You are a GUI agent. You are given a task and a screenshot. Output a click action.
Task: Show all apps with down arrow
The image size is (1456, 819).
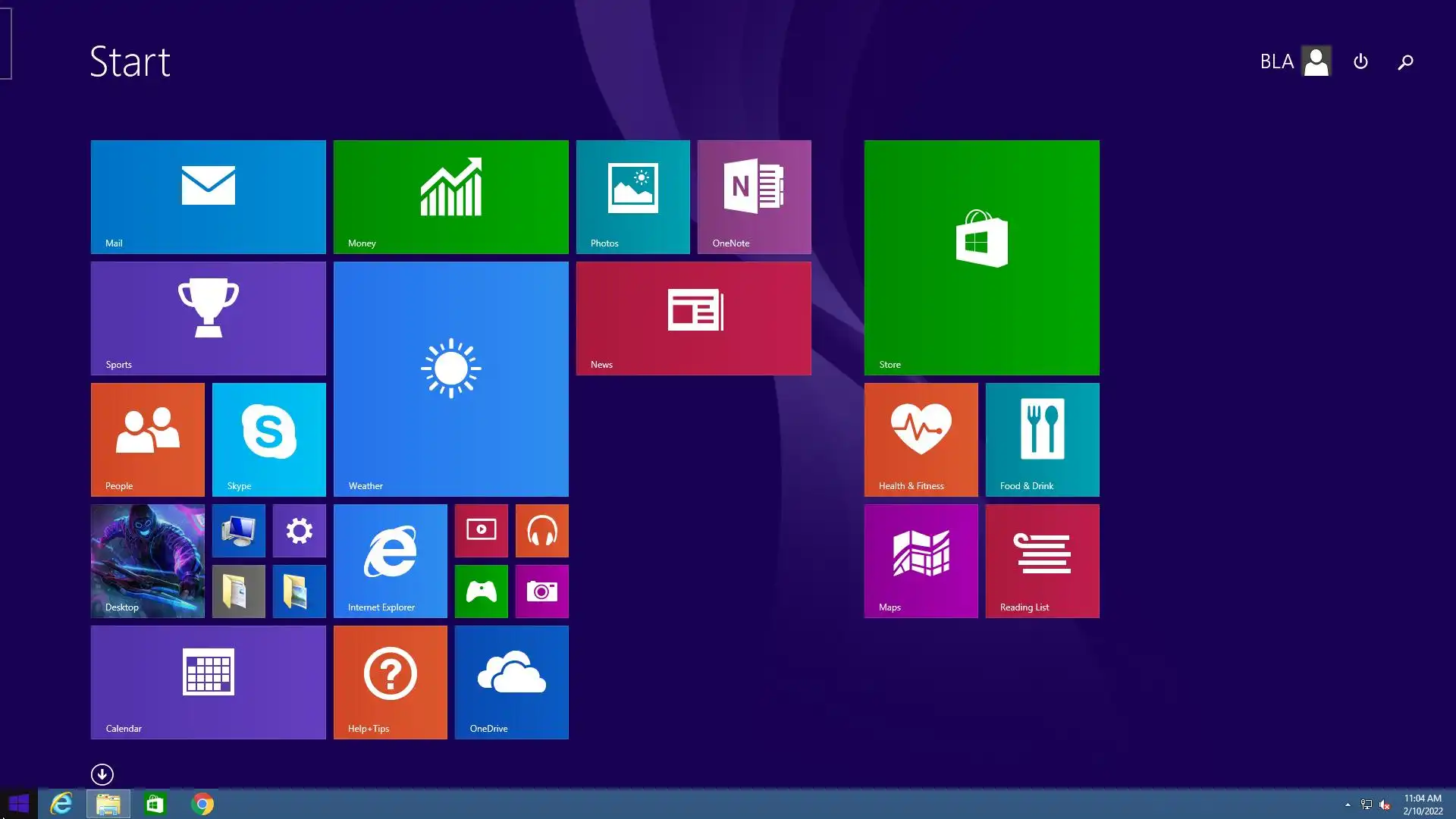pyautogui.click(x=102, y=774)
